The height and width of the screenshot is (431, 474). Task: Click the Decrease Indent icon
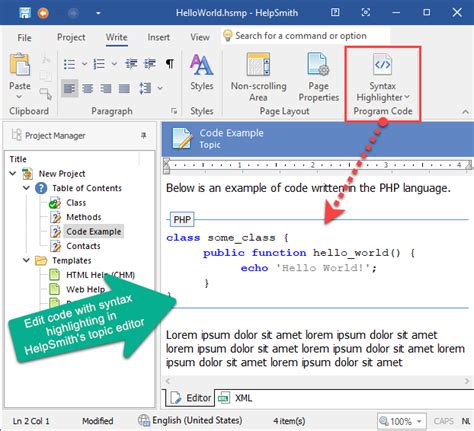point(131,63)
